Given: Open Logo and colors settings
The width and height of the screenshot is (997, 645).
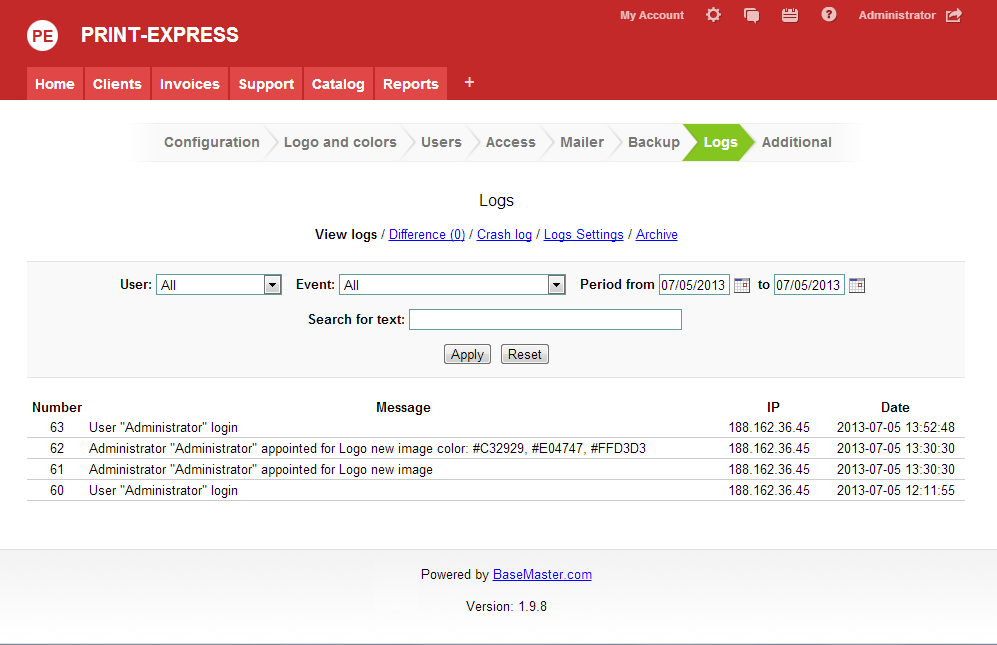Looking at the screenshot, I should click(x=340, y=142).
